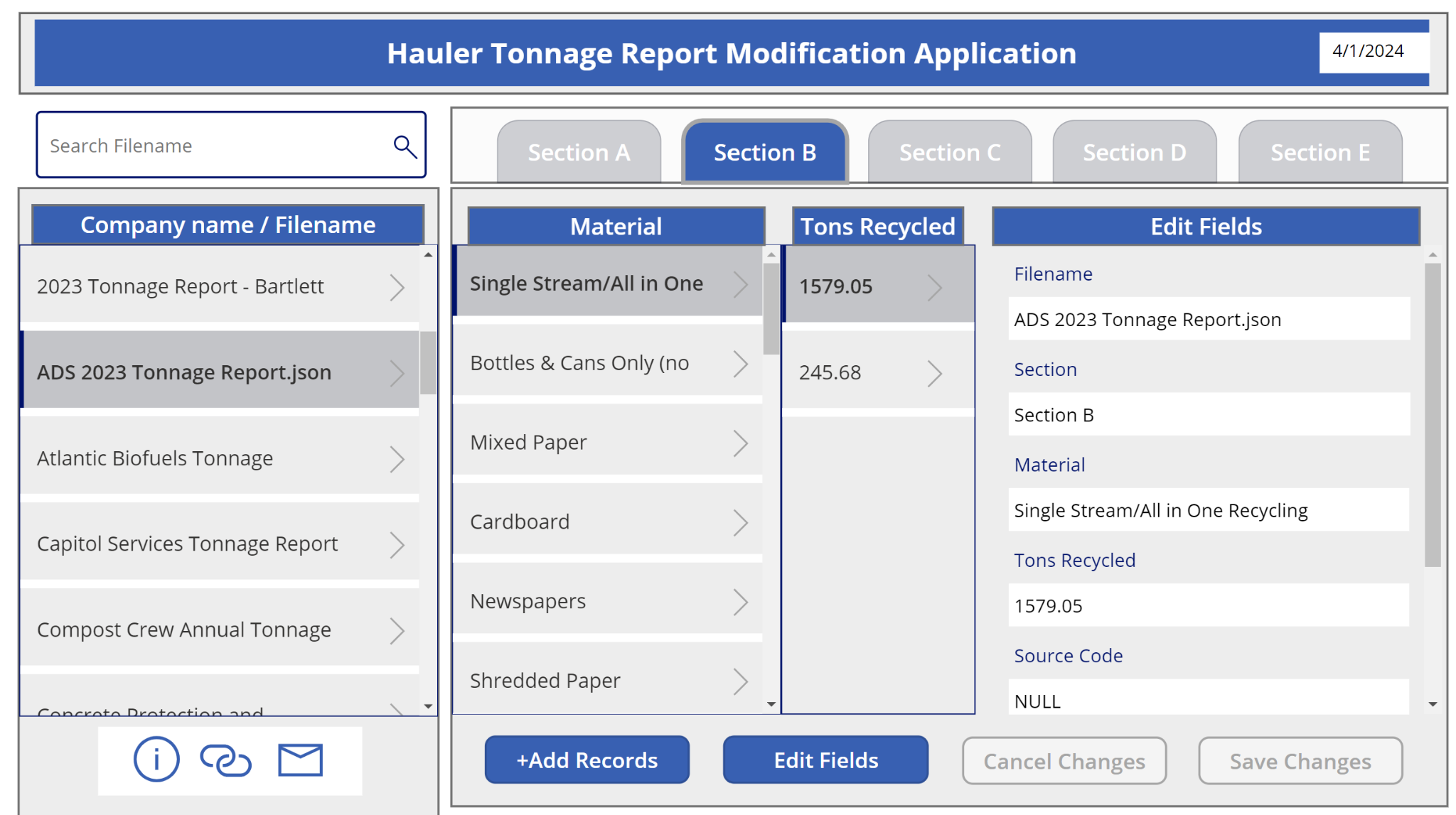Click chevron next to 245.68 tons
This screenshot has height=815, width=1456.
pyautogui.click(x=934, y=373)
